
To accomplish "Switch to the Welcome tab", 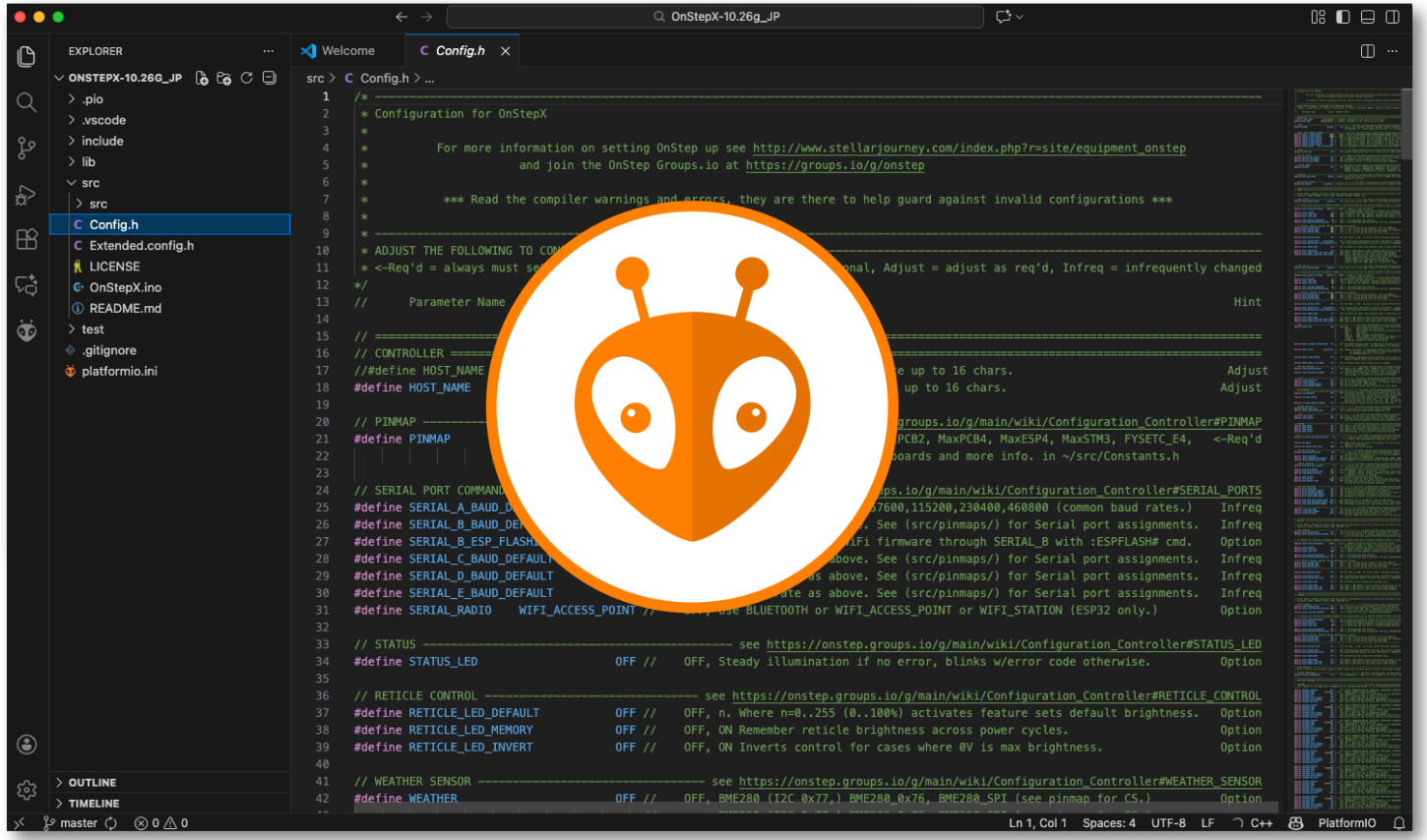I will (347, 51).
